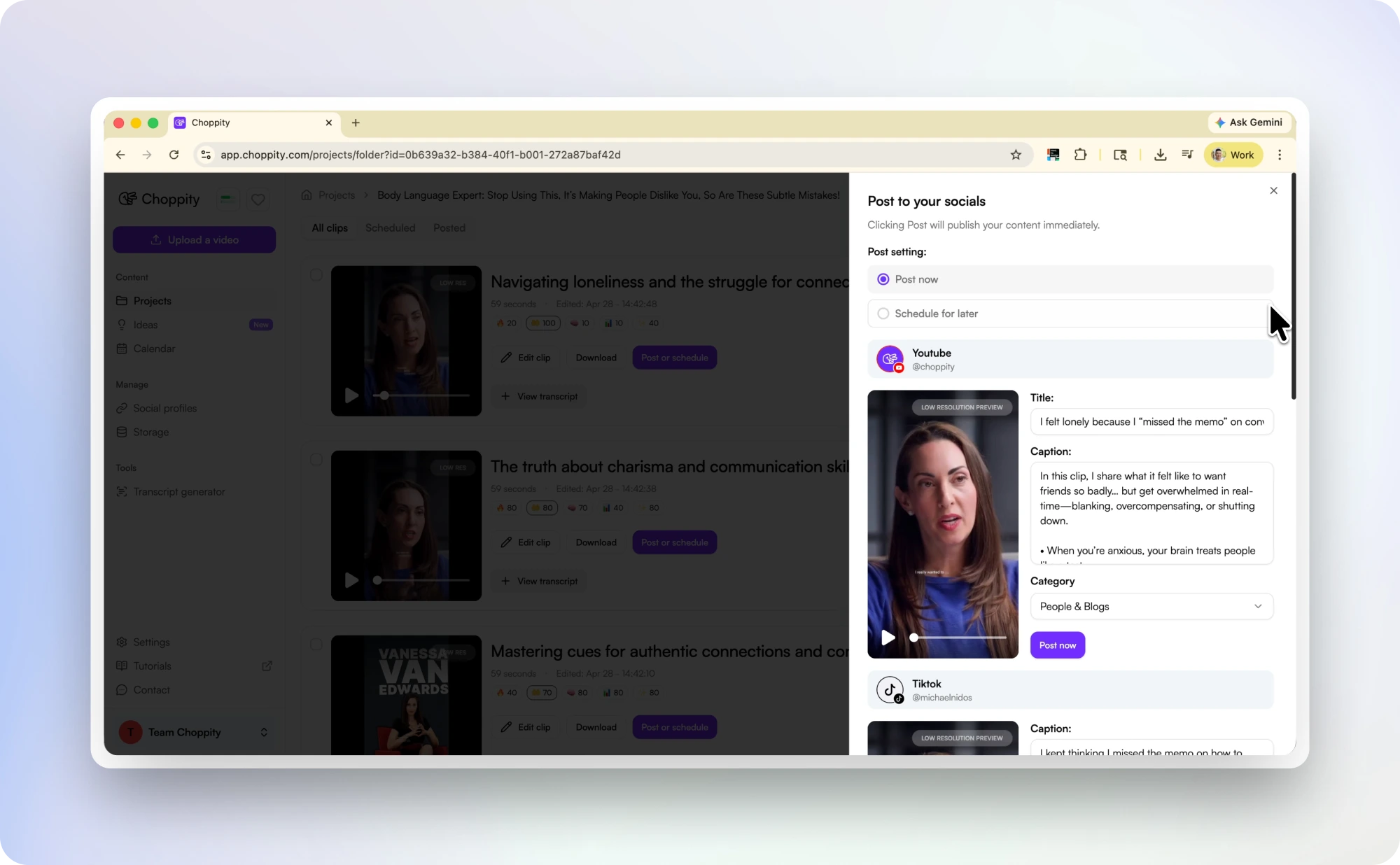Open the People & Blogs category dropdown

(x=1151, y=606)
